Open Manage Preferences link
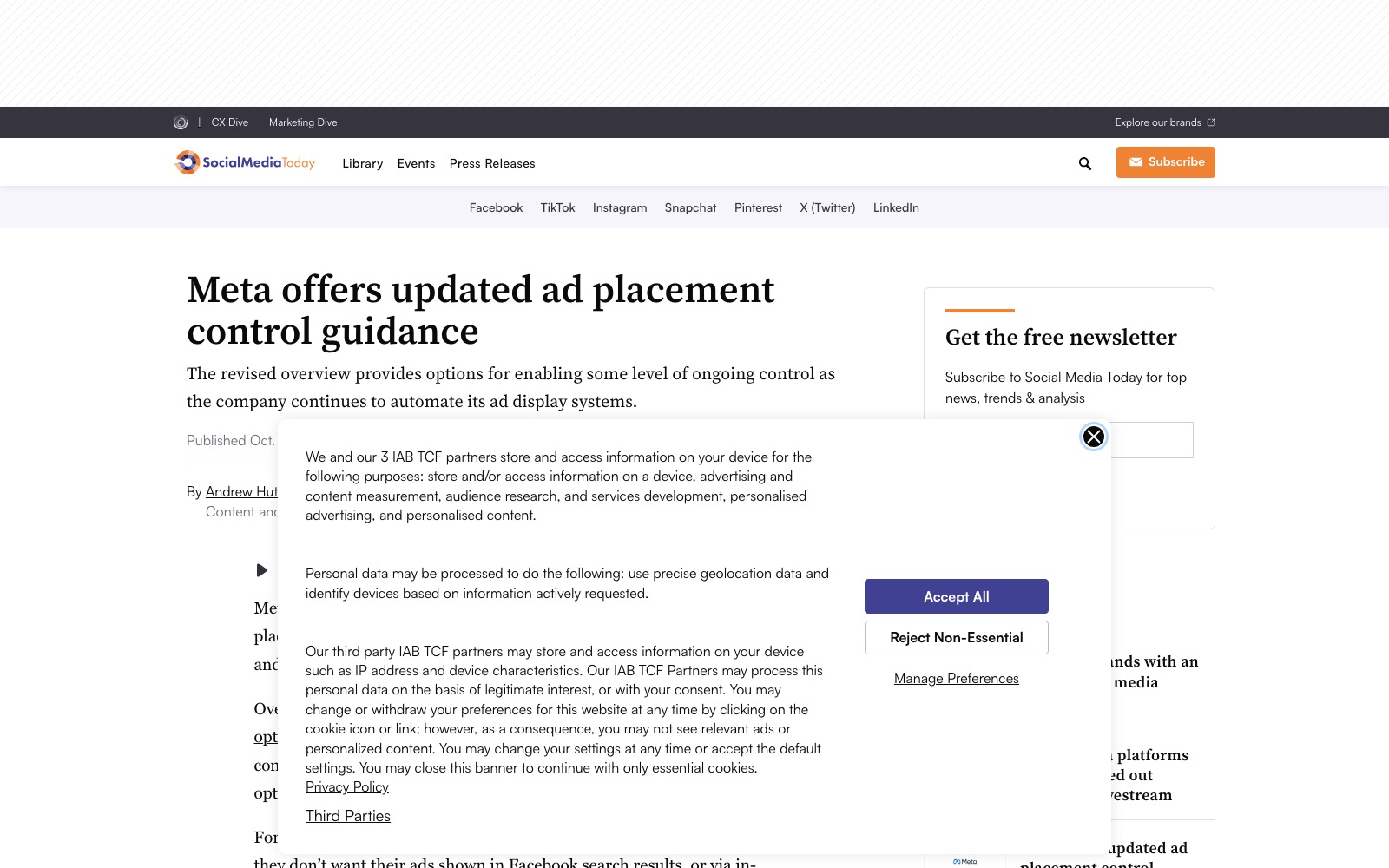 click(957, 679)
